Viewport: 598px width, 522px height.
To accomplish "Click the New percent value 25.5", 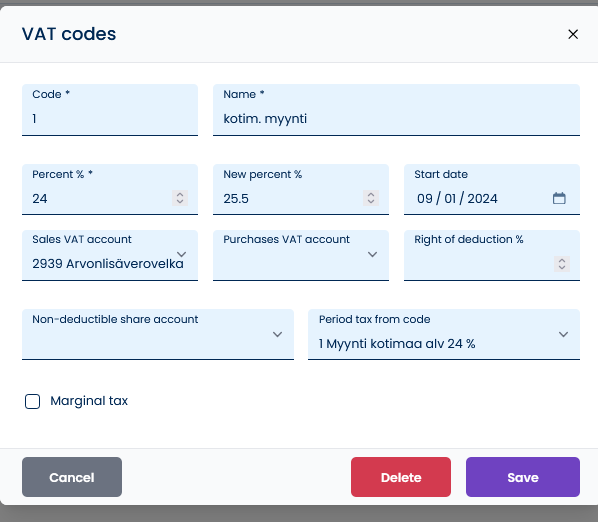I will coord(236,199).
